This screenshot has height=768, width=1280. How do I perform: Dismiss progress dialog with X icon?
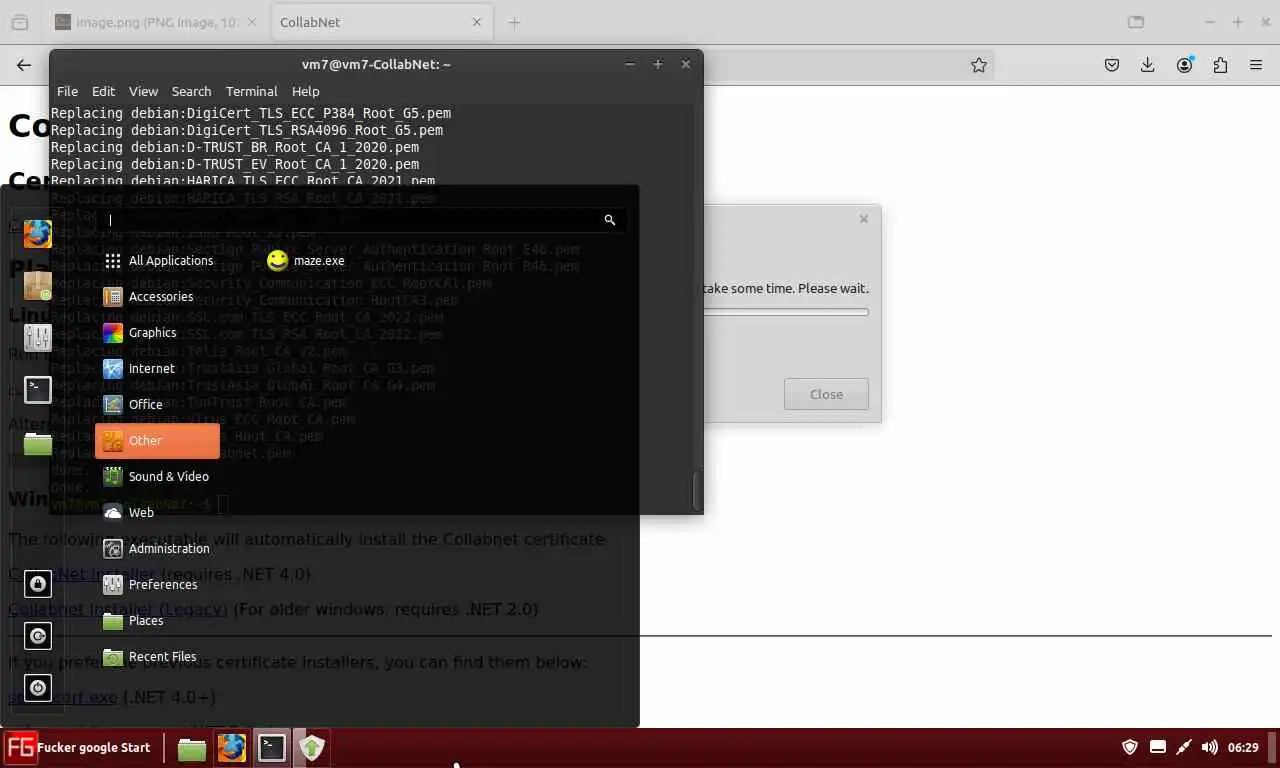864,219
